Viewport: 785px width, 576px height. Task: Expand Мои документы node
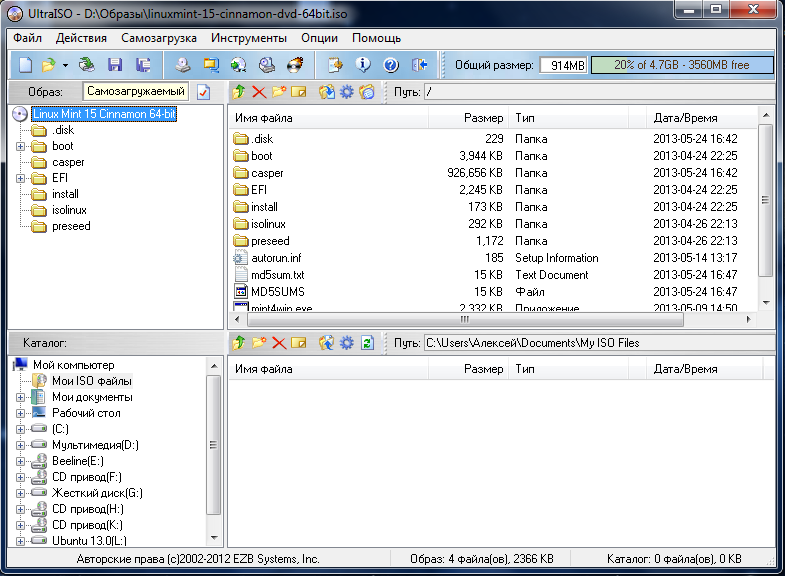[20, 397]
